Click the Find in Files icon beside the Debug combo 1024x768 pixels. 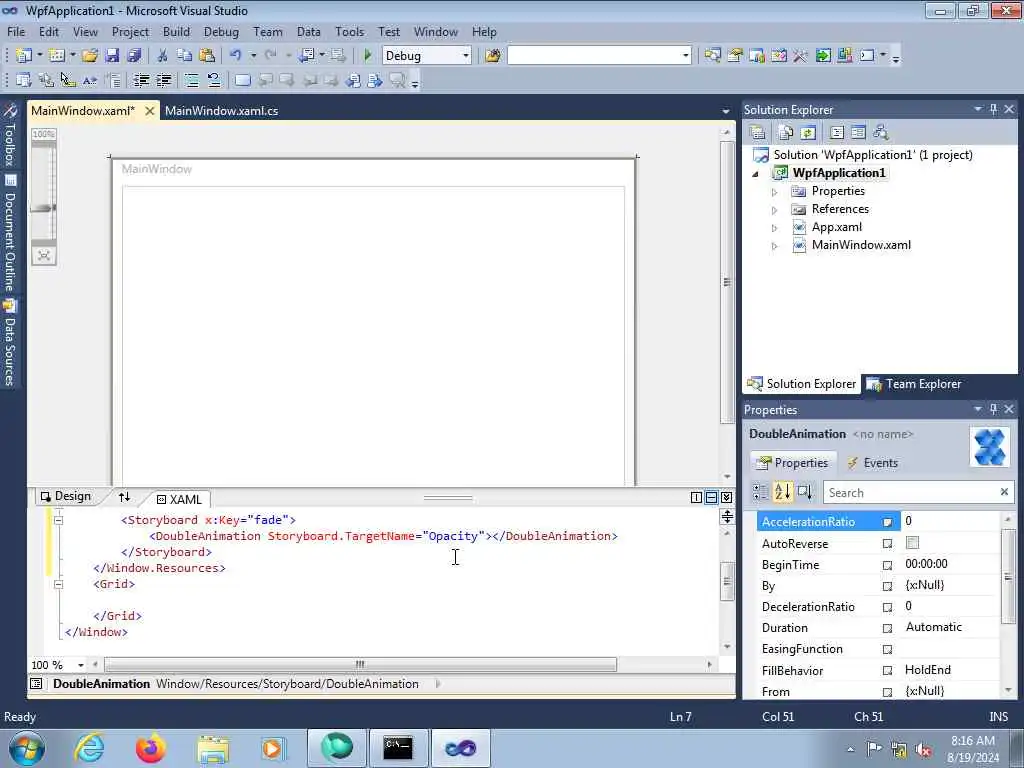(493, 56)
